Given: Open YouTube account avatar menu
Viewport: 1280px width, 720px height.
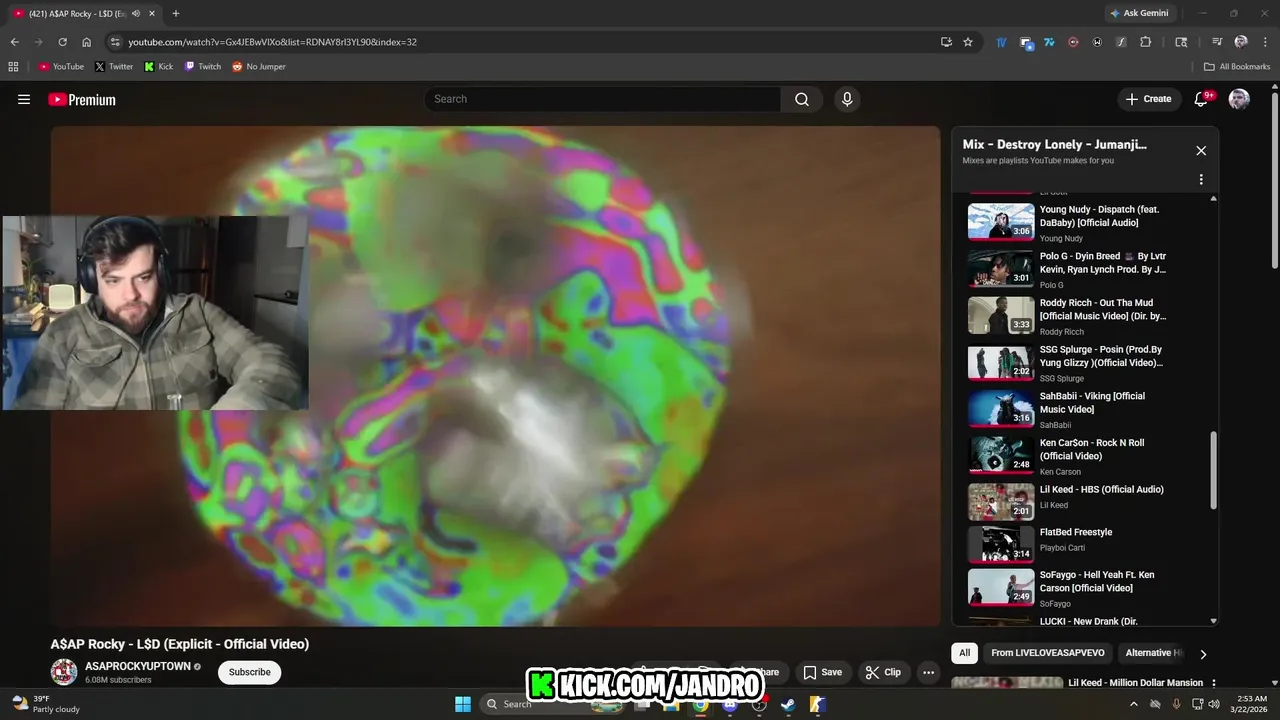Looking at the screenshot, I should 1239,99.
